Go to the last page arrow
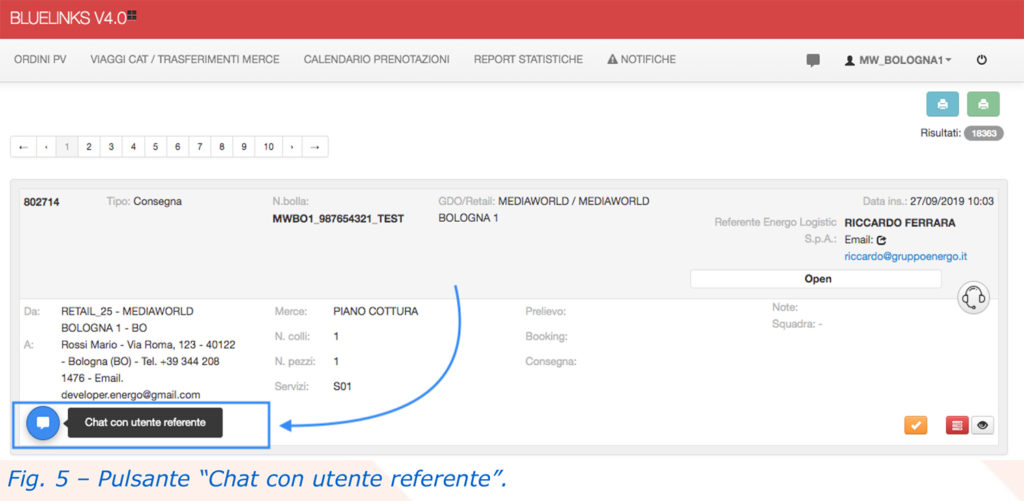 (x=315, y=147)
